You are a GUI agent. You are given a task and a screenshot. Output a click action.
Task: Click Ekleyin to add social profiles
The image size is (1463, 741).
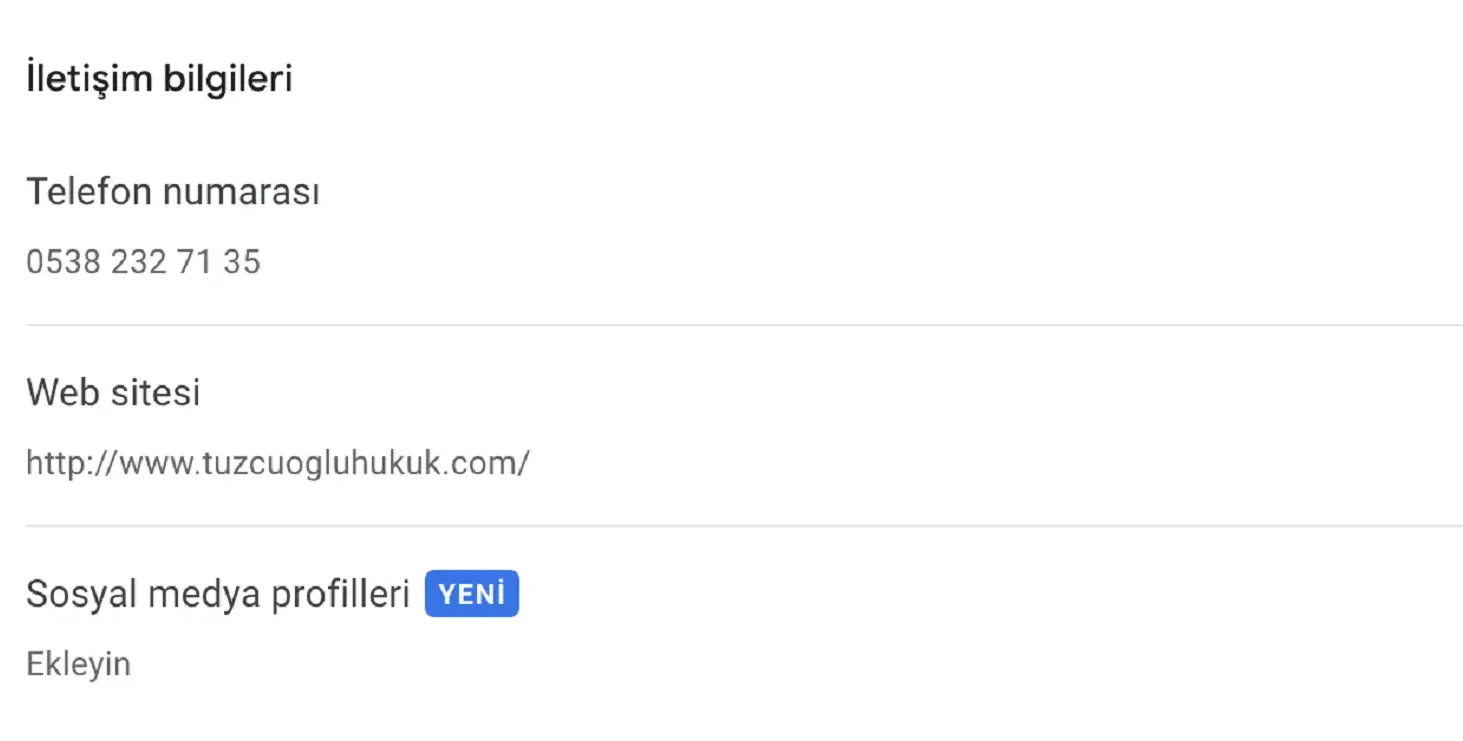click(78, 664)
